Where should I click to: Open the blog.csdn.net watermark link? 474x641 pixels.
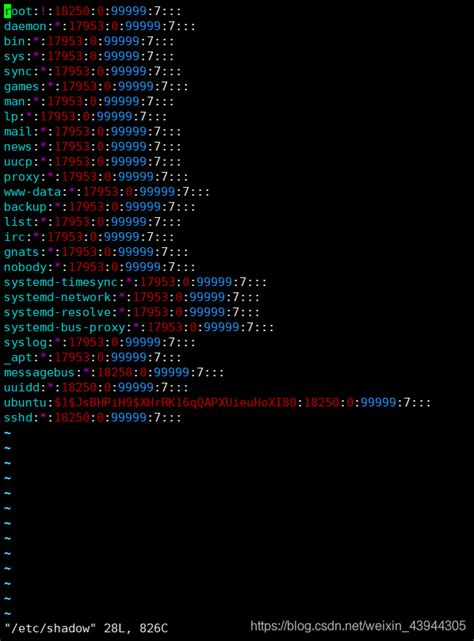(358, 626)
